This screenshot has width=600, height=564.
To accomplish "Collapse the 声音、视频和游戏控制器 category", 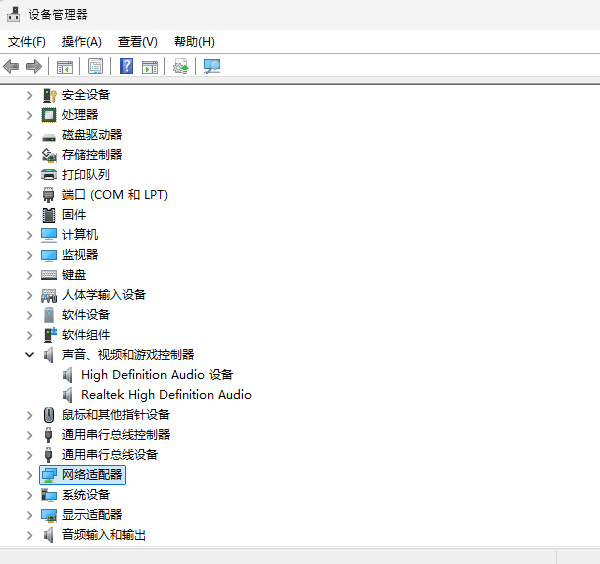I will coord(29,355).
